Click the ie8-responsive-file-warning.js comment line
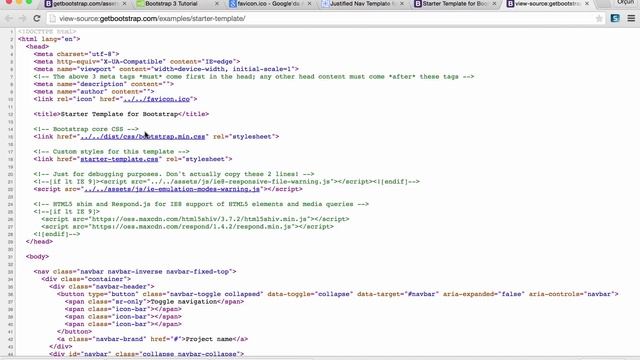 227,181
